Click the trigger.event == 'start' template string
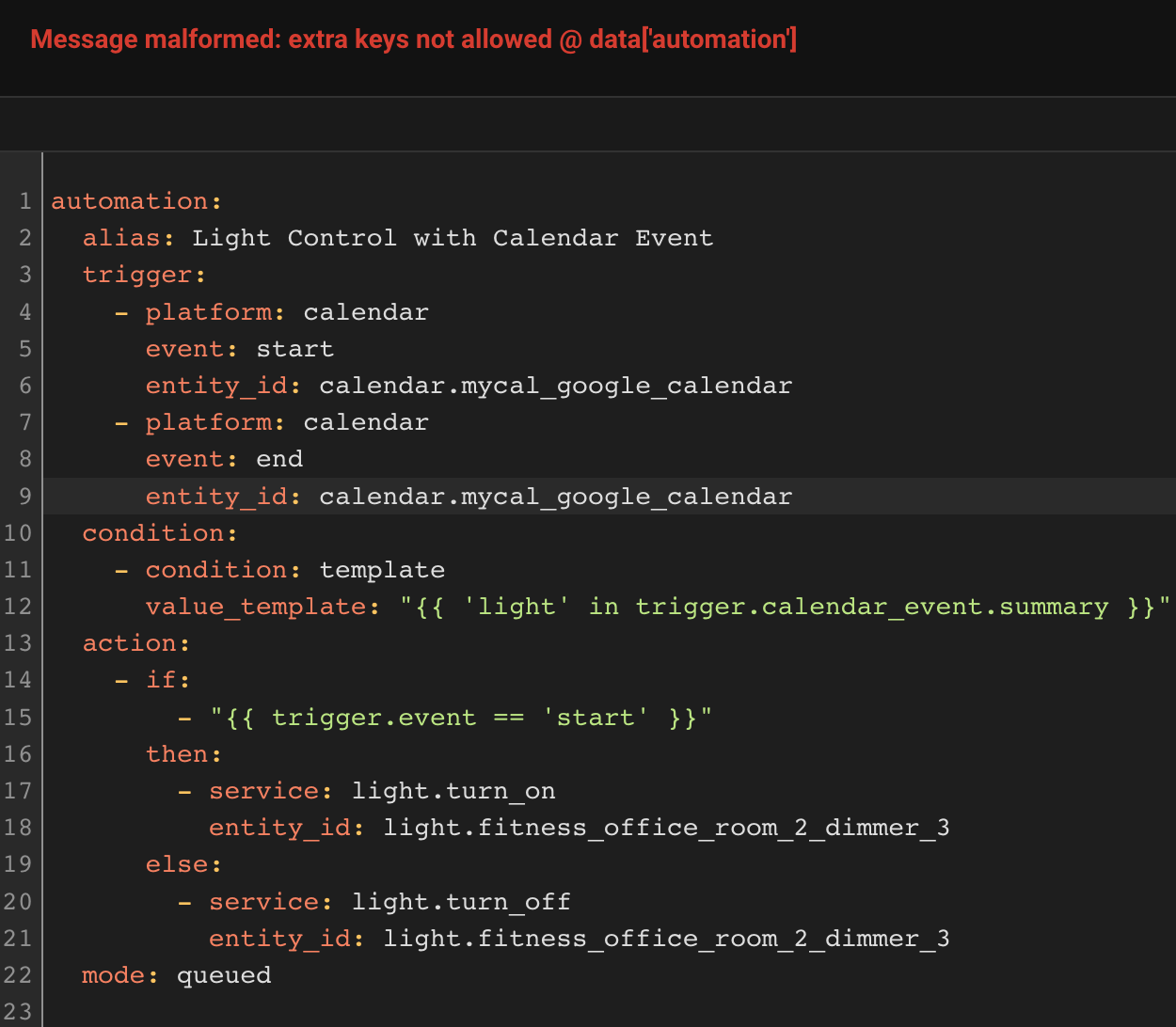Screen dimensions: 1176x1027 (460, 718)
